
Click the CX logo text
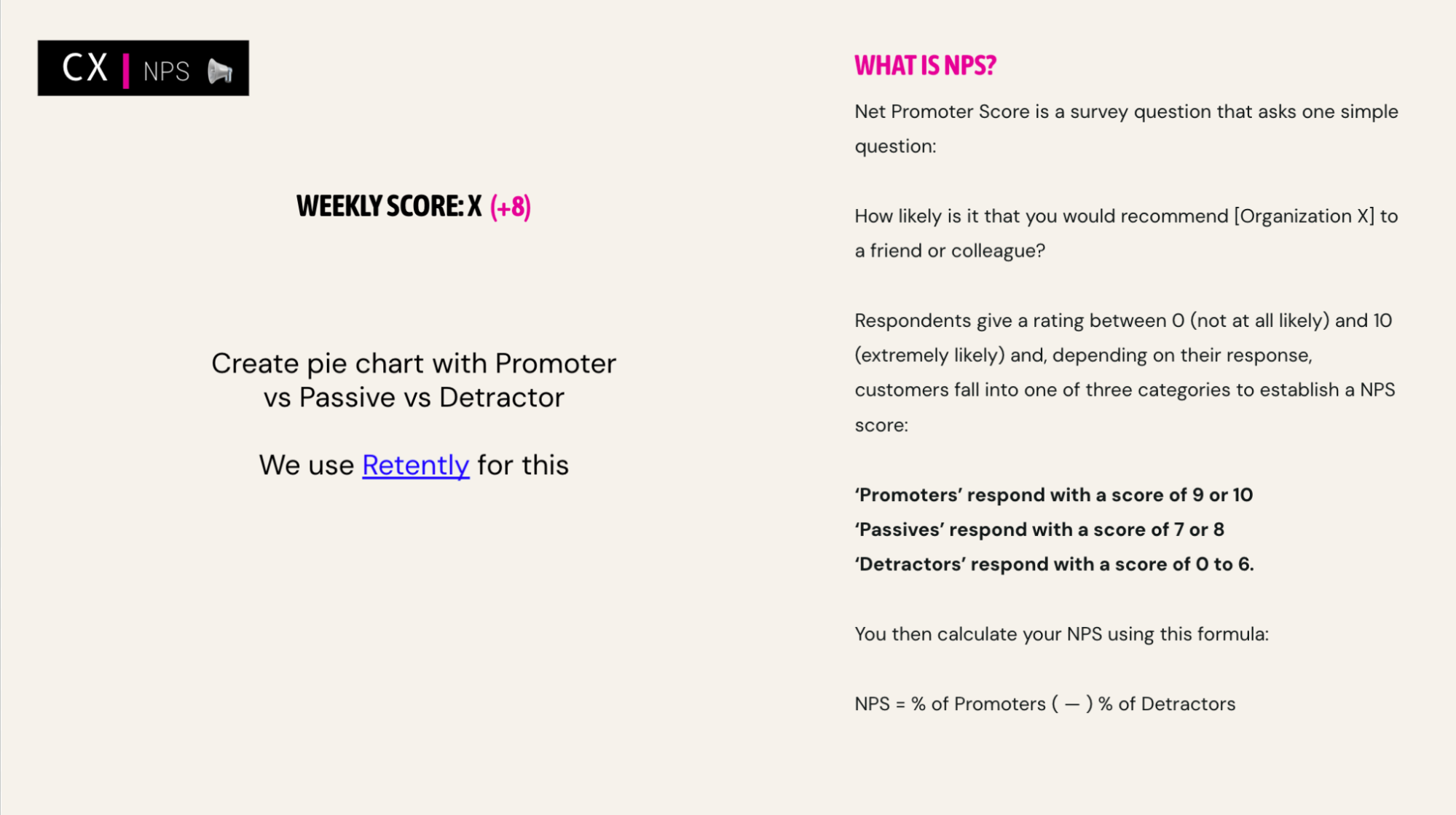pos(84,68)
